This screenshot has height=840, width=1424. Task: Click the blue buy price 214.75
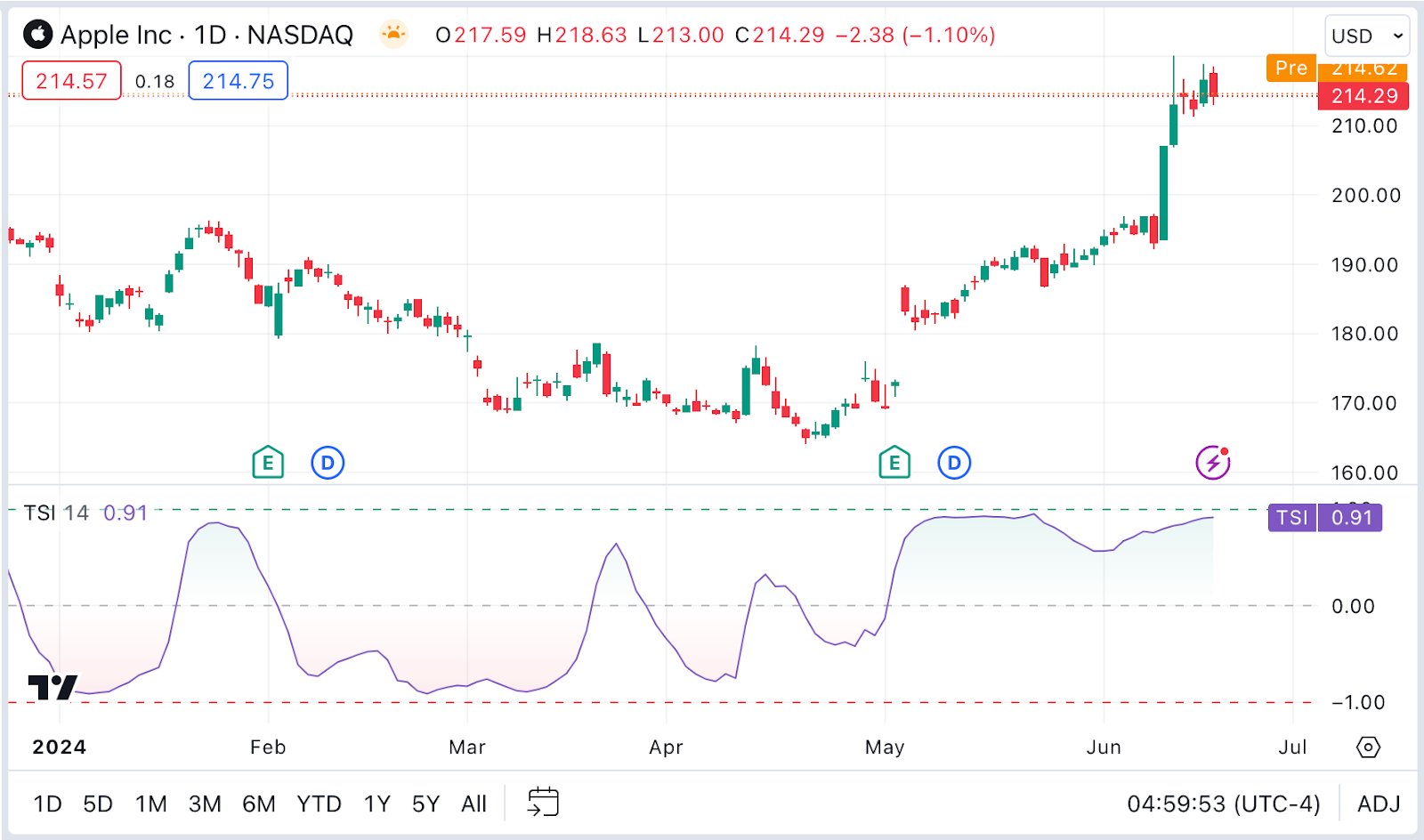pyautogui.click(x=238, y=81)
